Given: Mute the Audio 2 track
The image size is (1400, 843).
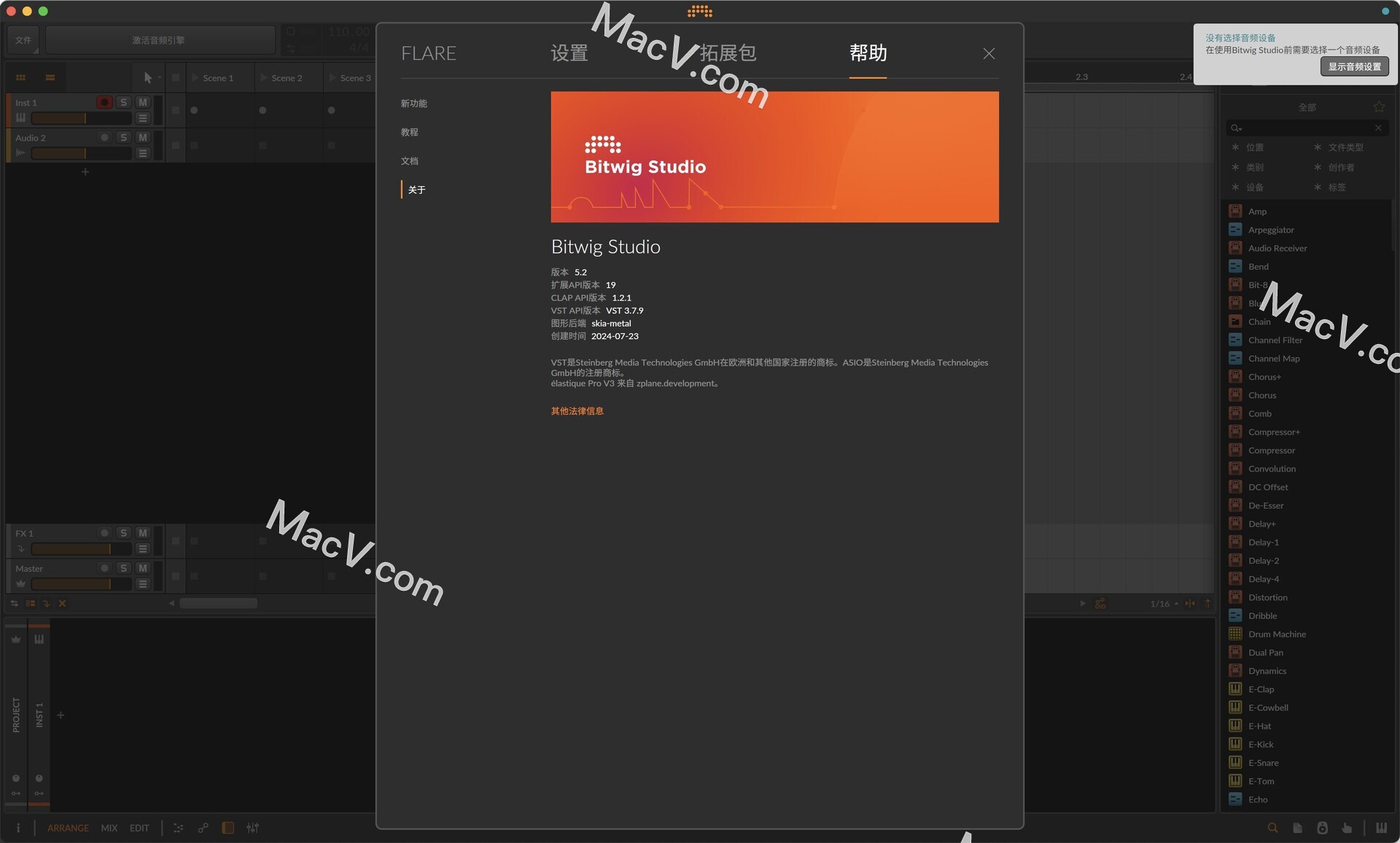Looking at the screenshot, I should pyautogui.click(x=143, y=137).
